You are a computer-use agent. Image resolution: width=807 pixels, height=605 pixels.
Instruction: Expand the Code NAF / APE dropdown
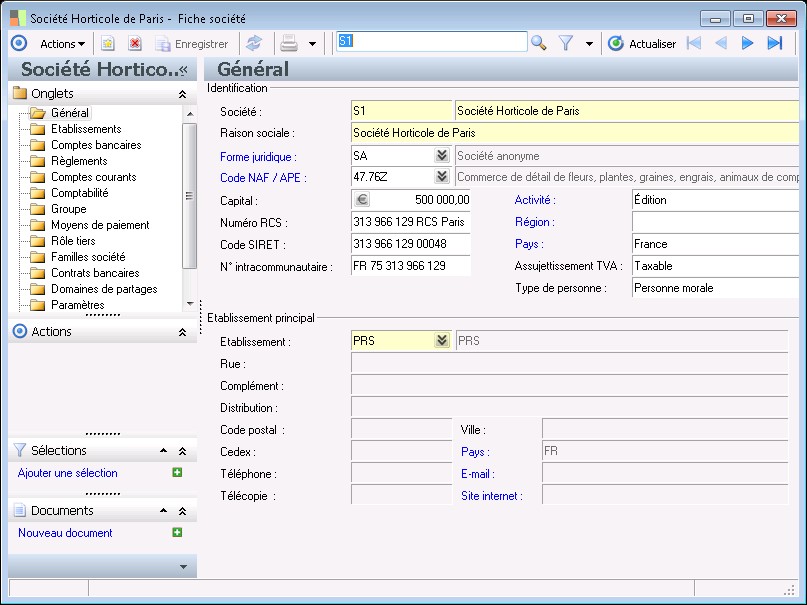441,178
